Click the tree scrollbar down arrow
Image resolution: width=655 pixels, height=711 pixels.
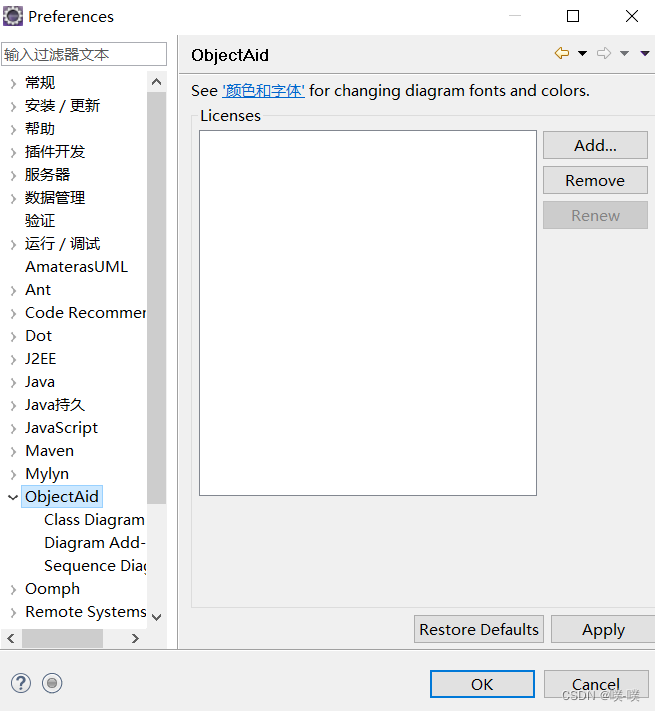point(156,617)
